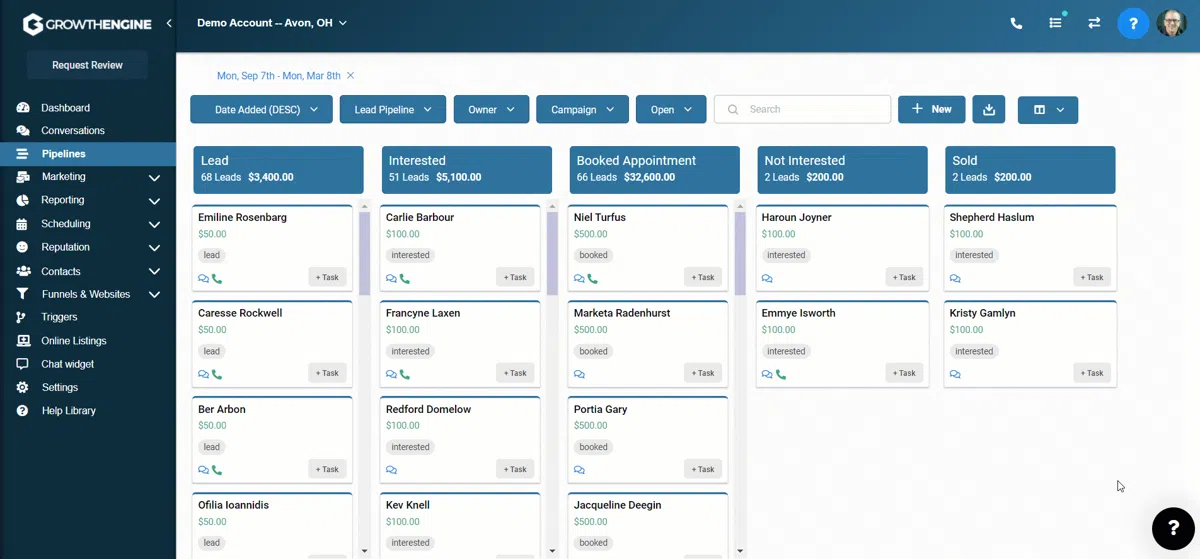Click the export download icon button
This screenshot has width=1200, height=559.
click(989, 110)
